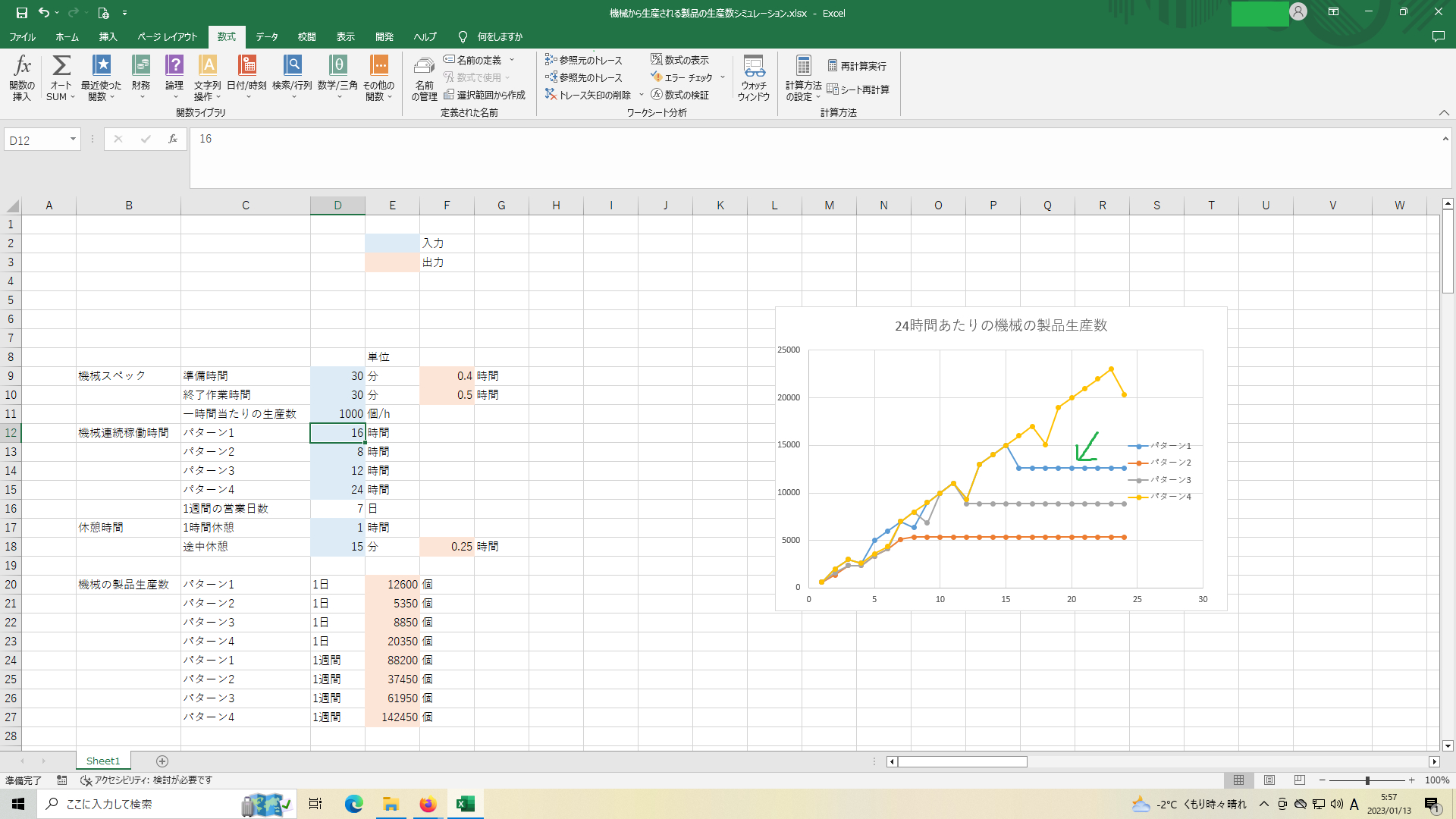
Task: Click Calculate Now (再計算実行) button
Action: pyautogui.click(x=857, y=66)
